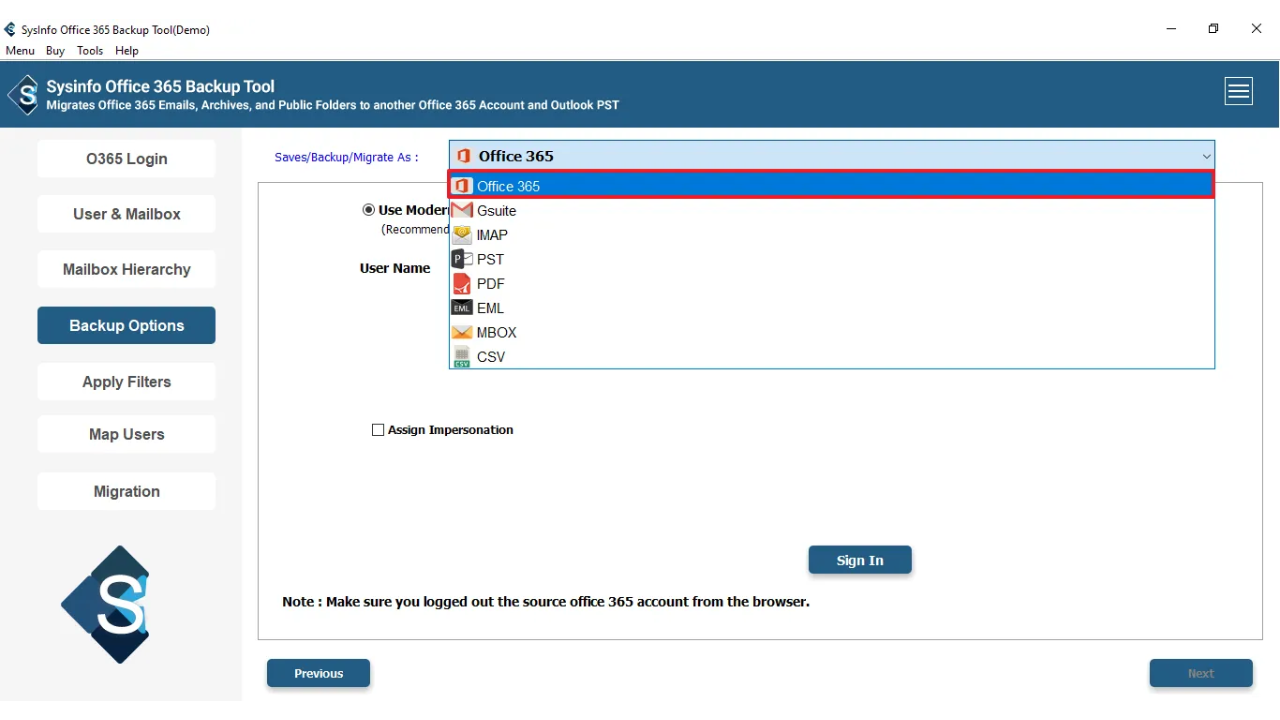Viewport: 1280px width, 720px height.
Task: Click the title bar application icon
Action: tap(10, 30)
